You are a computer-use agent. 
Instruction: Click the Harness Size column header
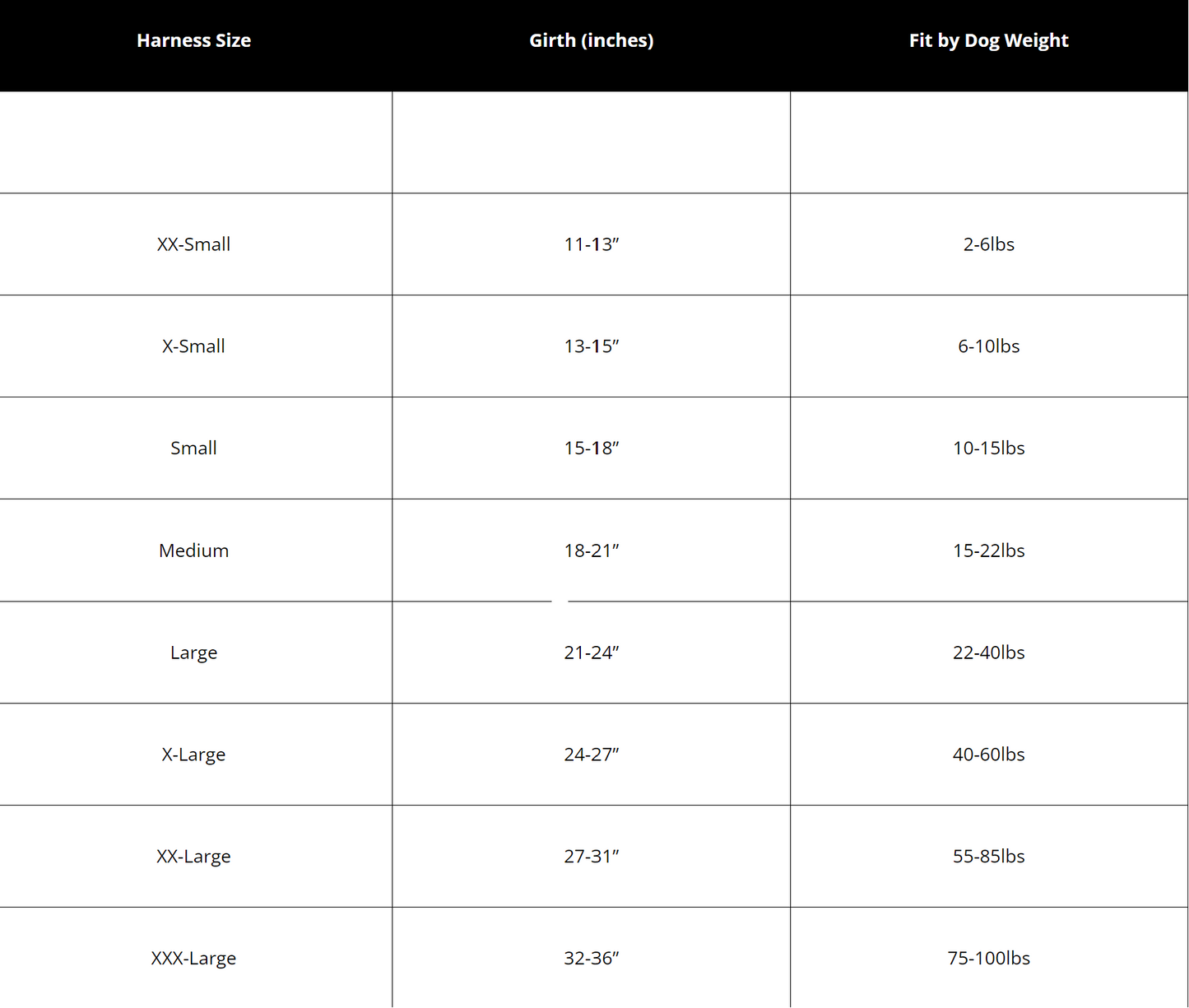[193, 40]
